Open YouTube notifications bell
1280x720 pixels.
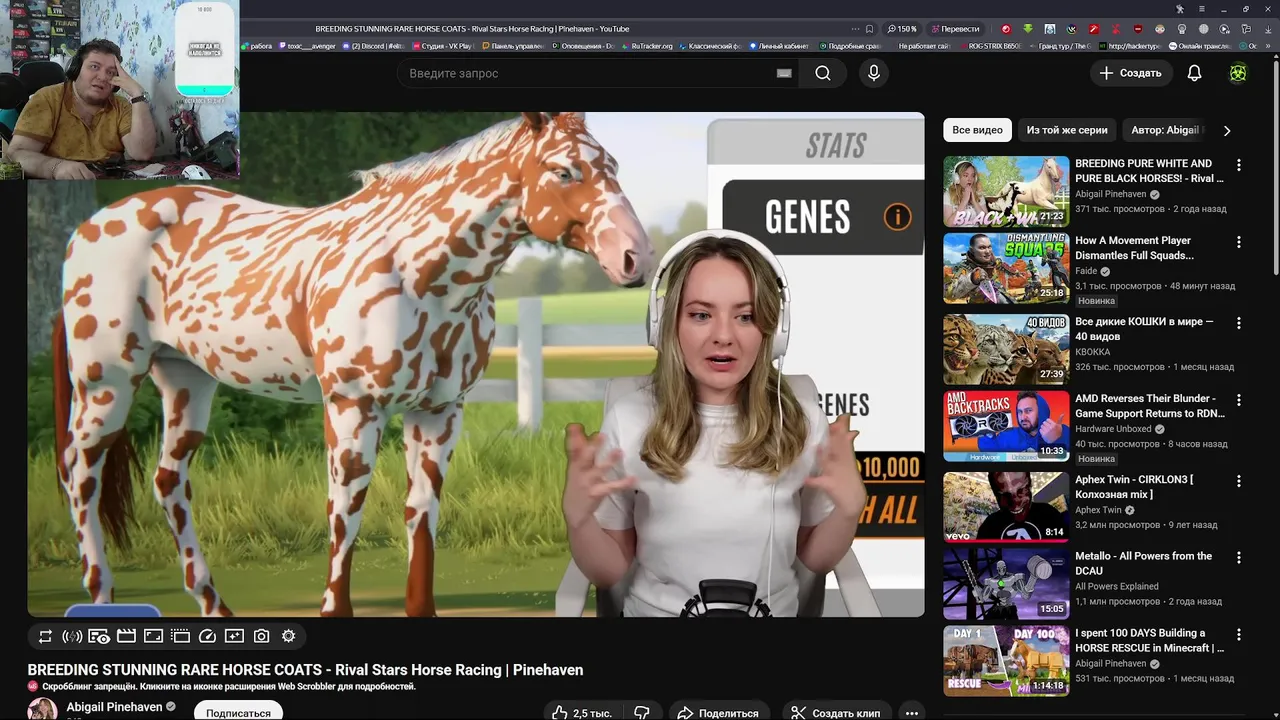coord(1194,73)
